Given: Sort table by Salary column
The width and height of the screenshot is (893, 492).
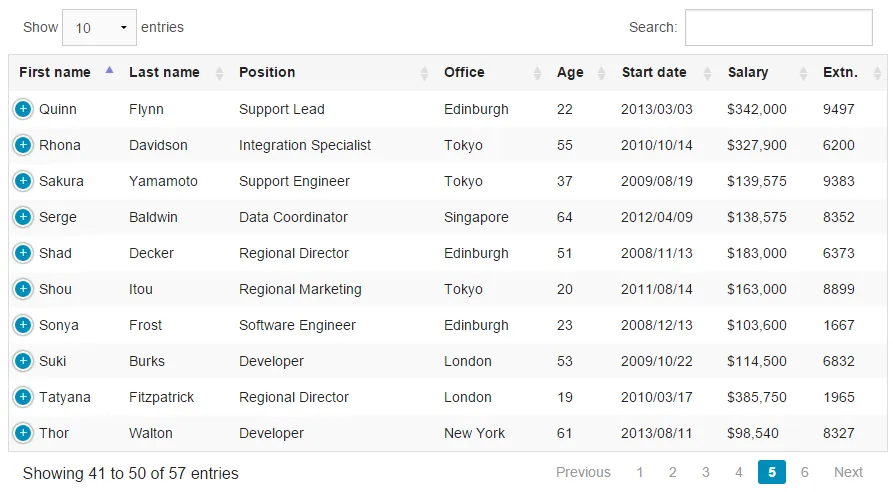Looking at the screenshot, I should click(x=748, y=72).
